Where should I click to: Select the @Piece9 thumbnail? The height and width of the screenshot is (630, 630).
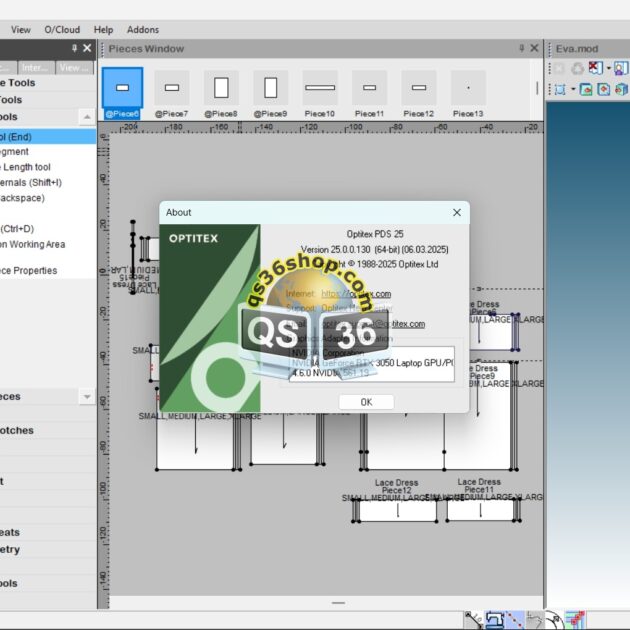coord(270,93)
